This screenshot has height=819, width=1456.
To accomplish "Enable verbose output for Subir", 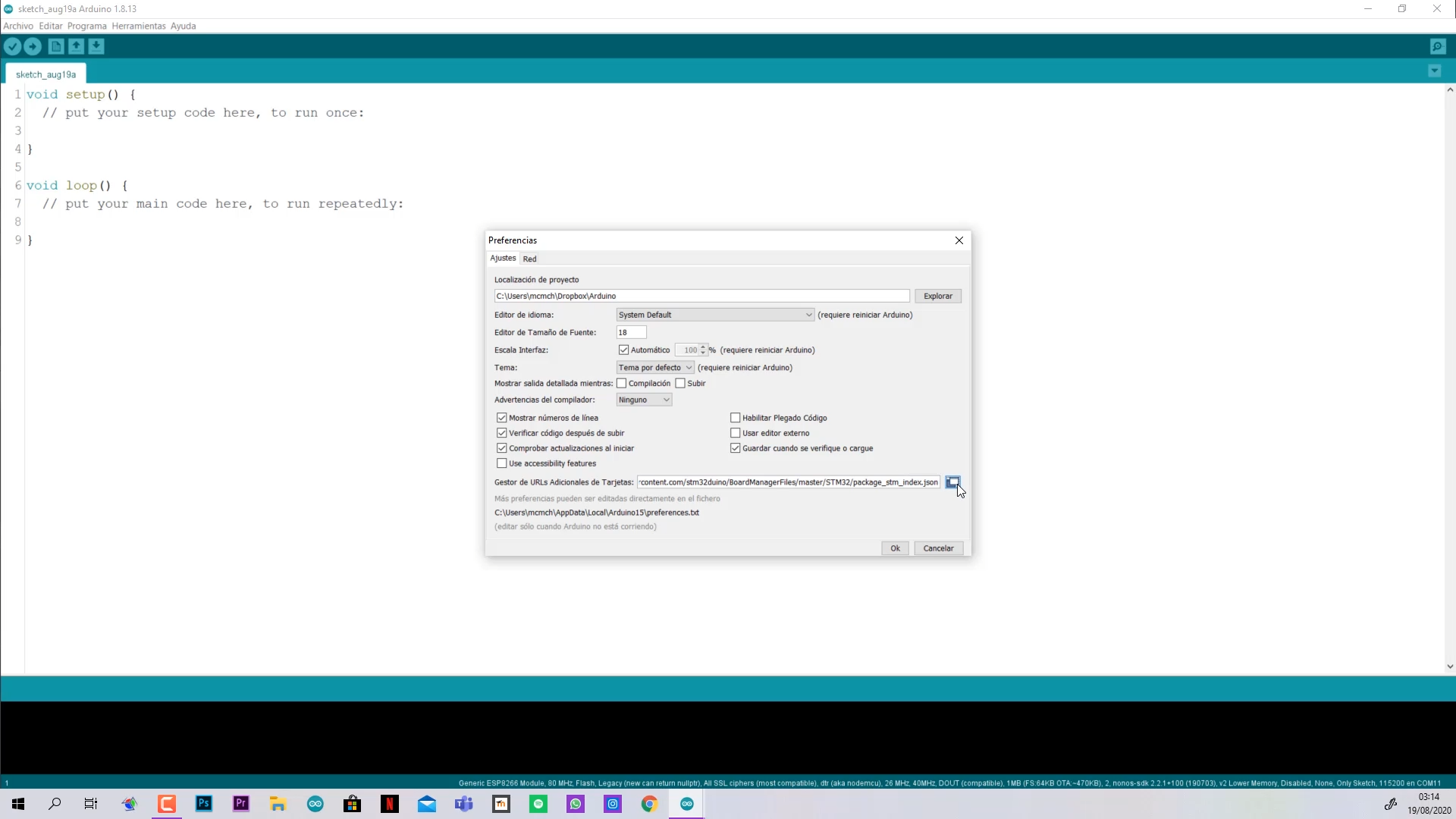I will (680, 384).
